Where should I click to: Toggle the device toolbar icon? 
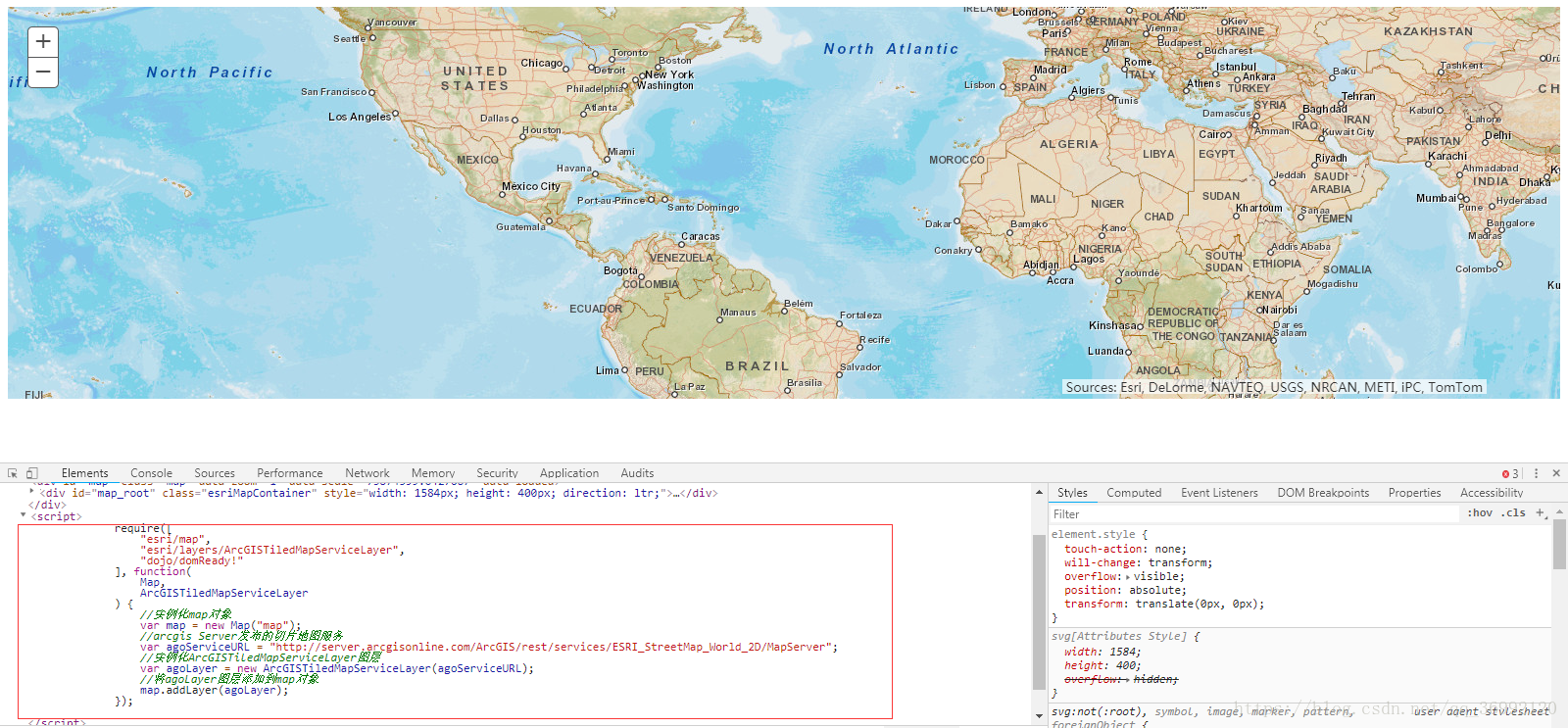coord(31,473)
